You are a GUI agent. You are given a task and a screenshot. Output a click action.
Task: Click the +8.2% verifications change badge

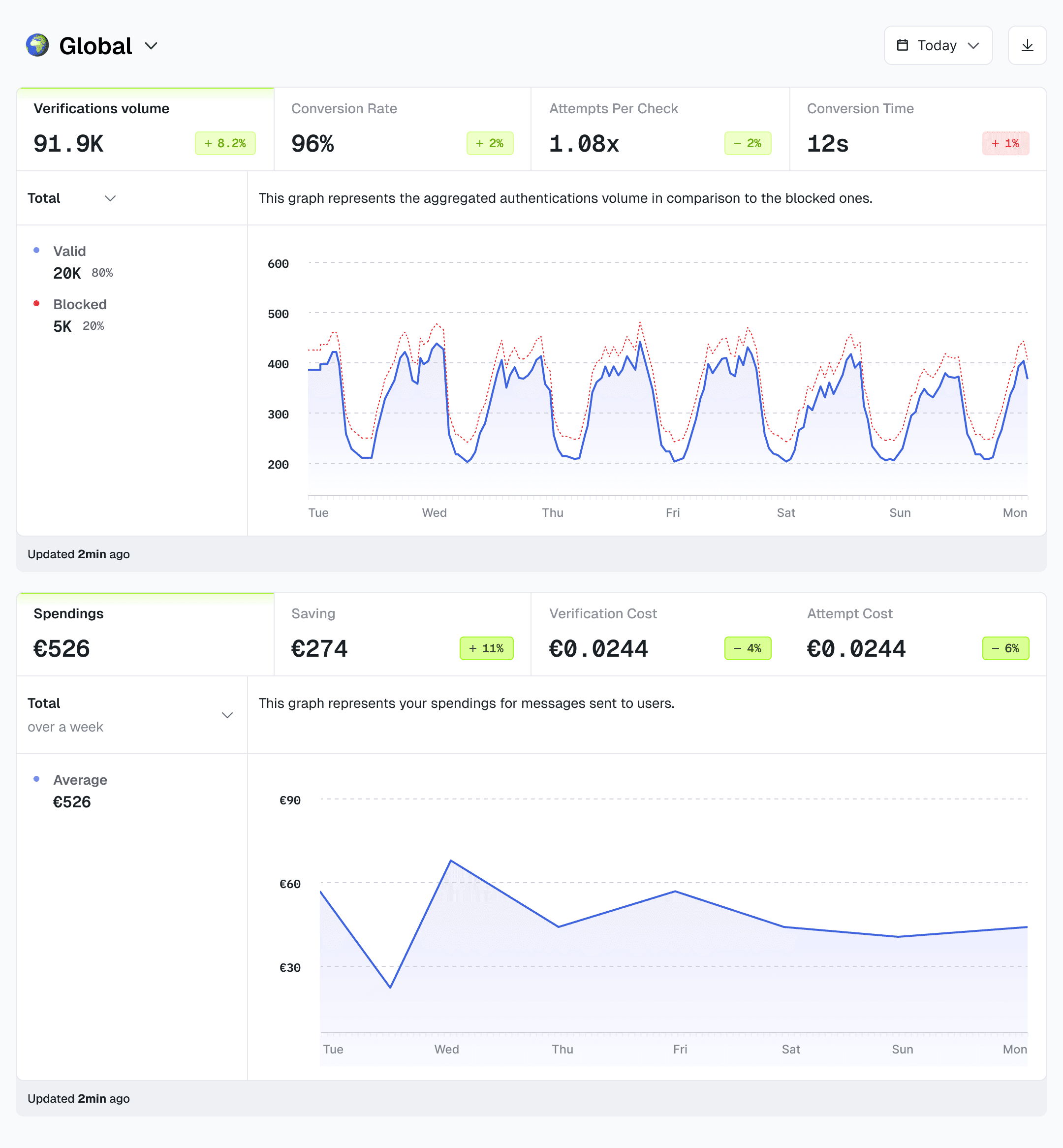point(225,143)
